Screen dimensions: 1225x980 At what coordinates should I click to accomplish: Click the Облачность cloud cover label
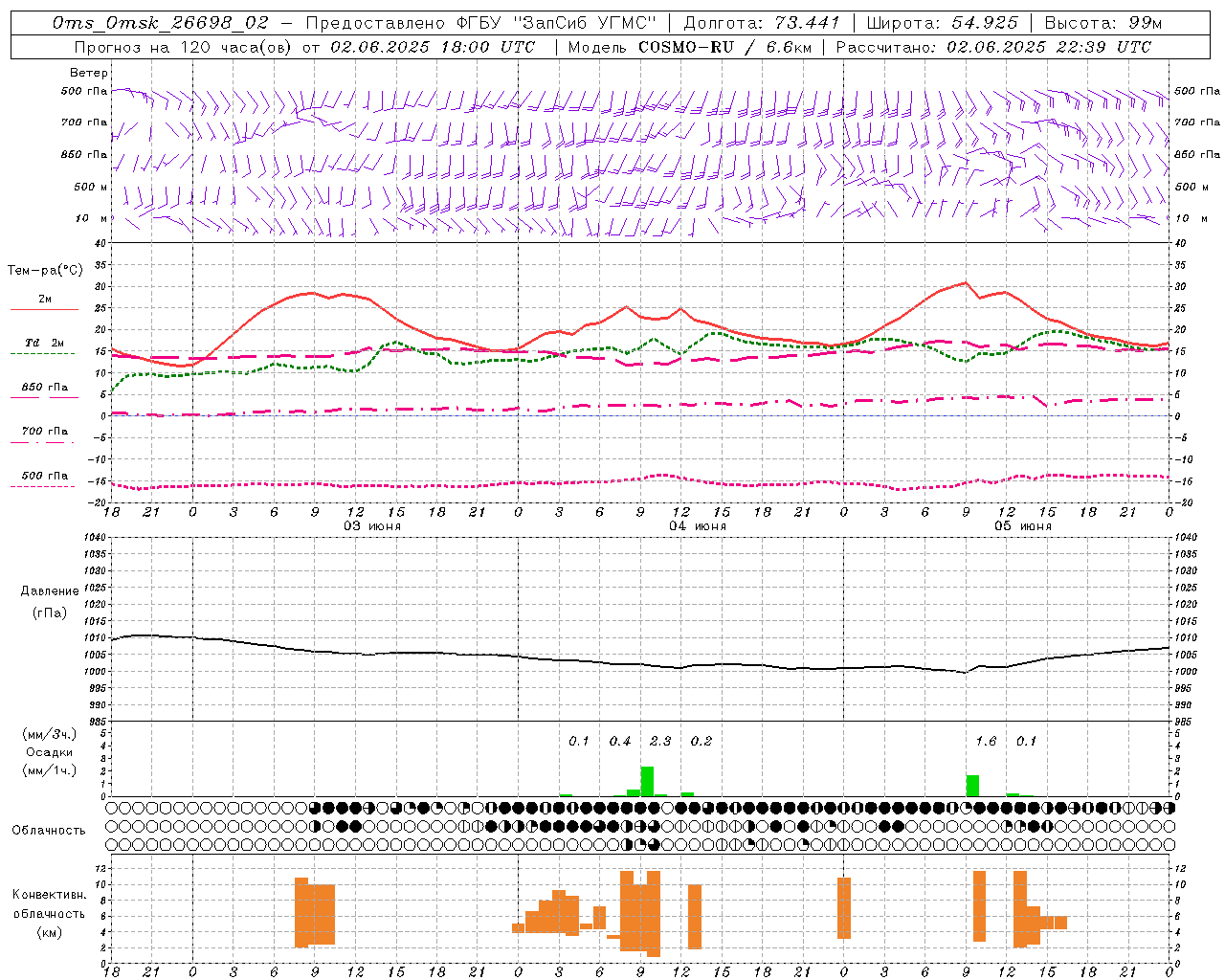[49, 831]
